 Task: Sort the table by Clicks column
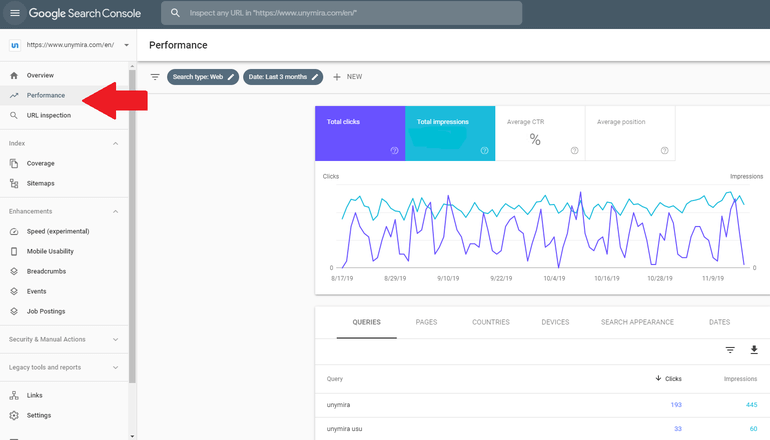point(668,379)
